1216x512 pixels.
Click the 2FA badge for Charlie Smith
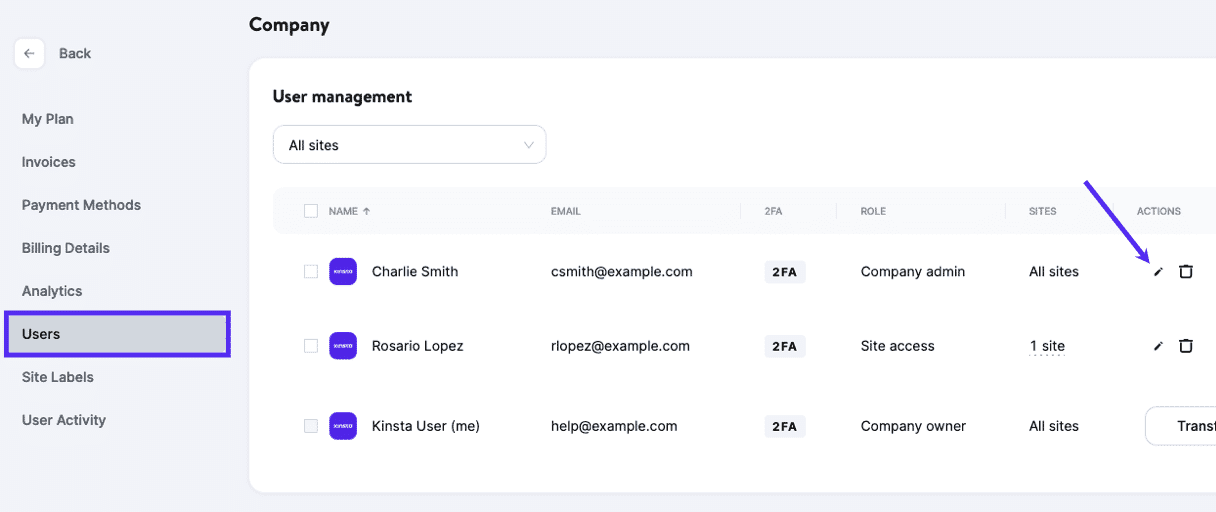[784, 272]
